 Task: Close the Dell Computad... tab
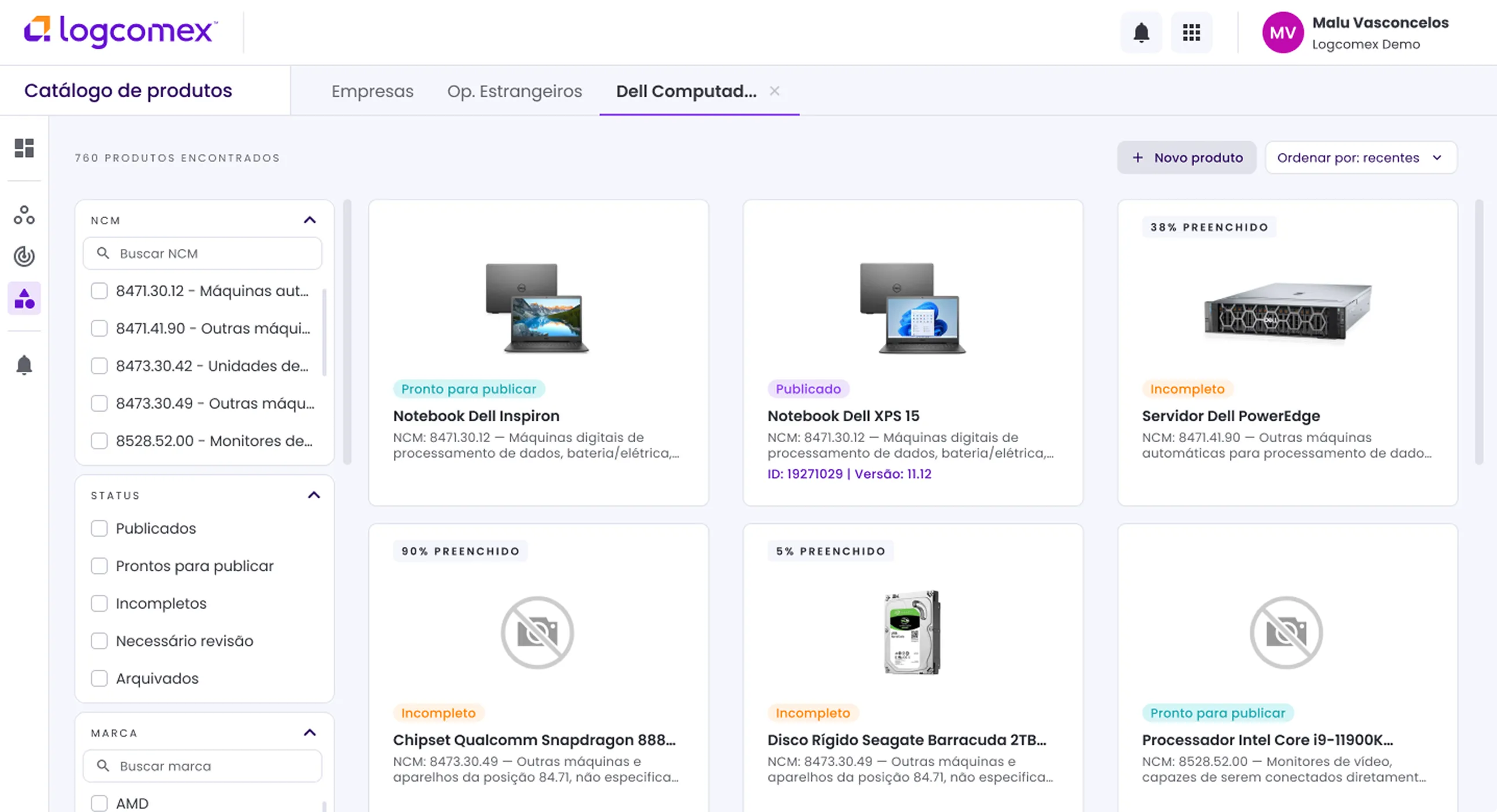click(x=774, y=91)
